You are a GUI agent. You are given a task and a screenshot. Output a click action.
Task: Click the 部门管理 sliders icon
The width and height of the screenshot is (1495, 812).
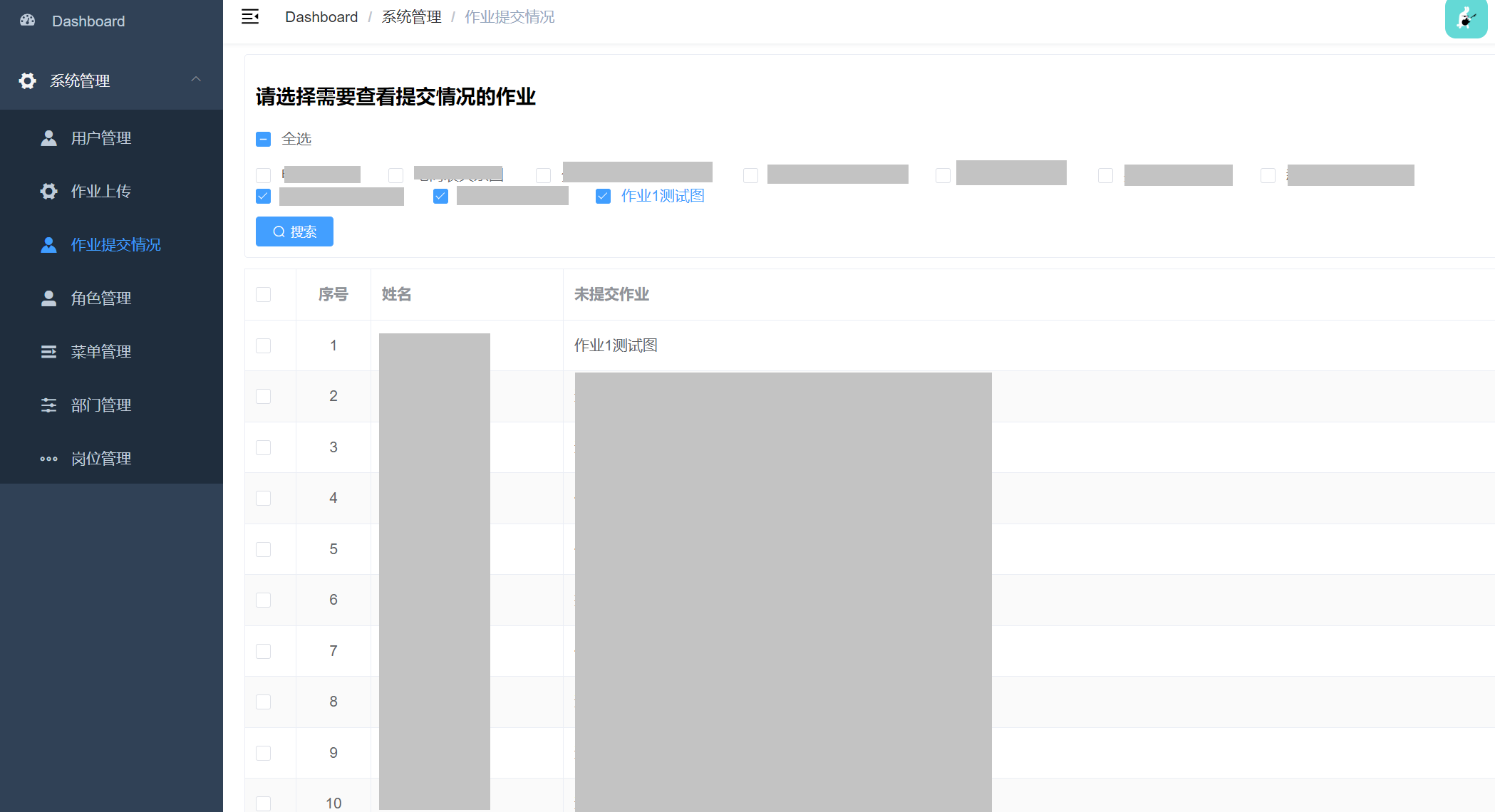click(x=48, y=405)
